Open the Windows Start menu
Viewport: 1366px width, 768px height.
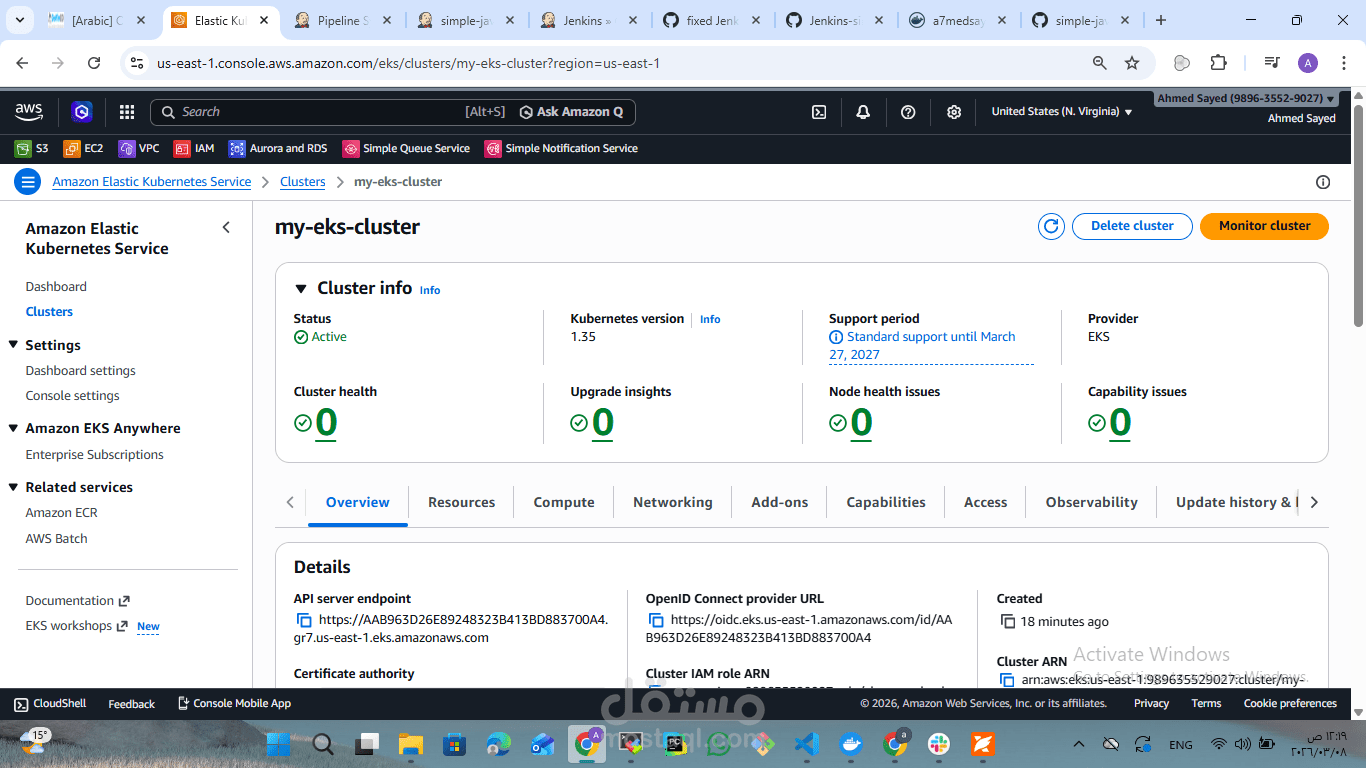278,744
